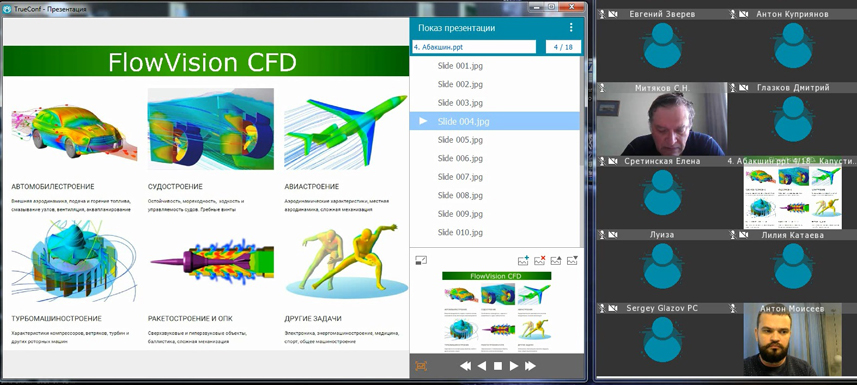Move slide down with the down-arrow icon
Screen dimensions: 857x385
(572, 260)
